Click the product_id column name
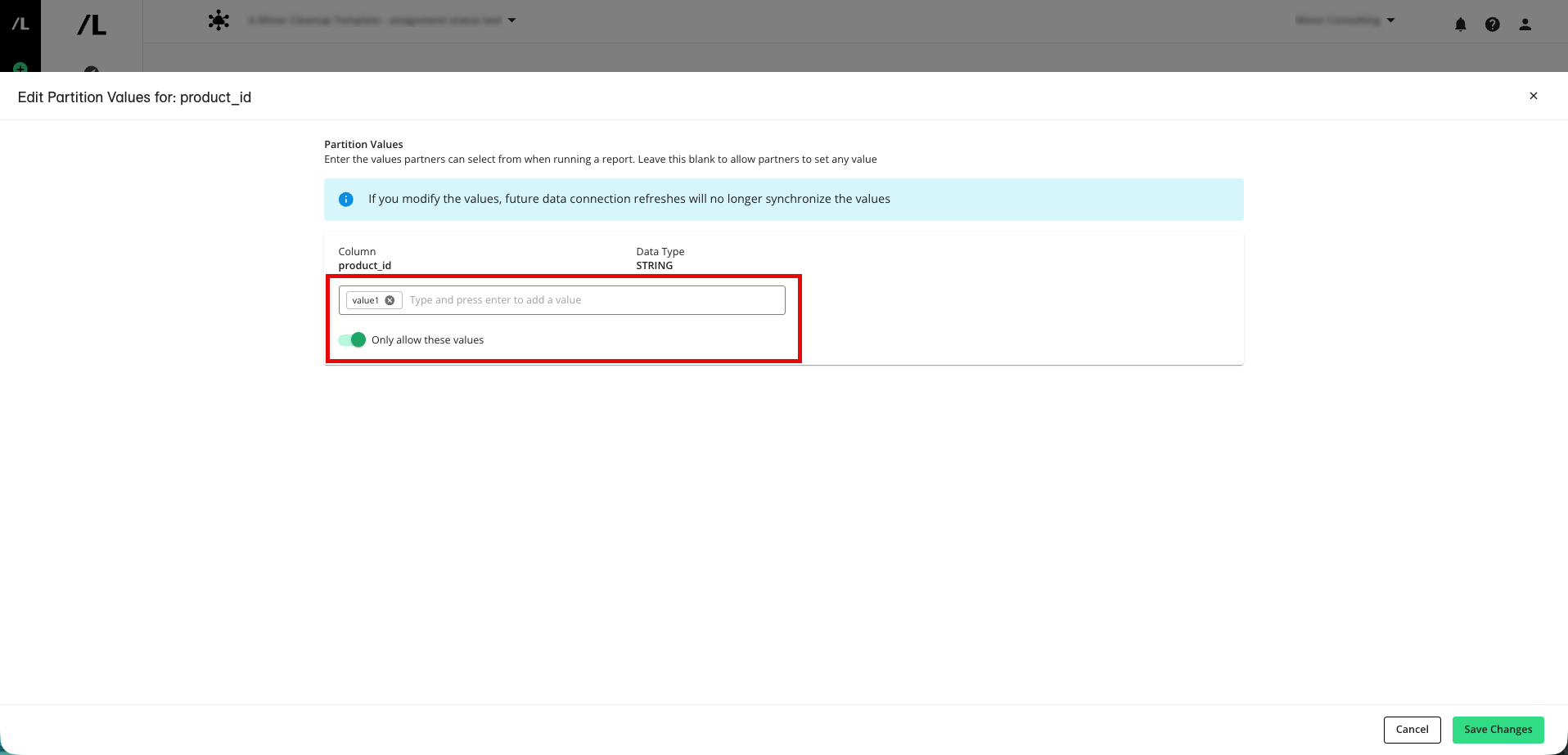 coord(365,266)
